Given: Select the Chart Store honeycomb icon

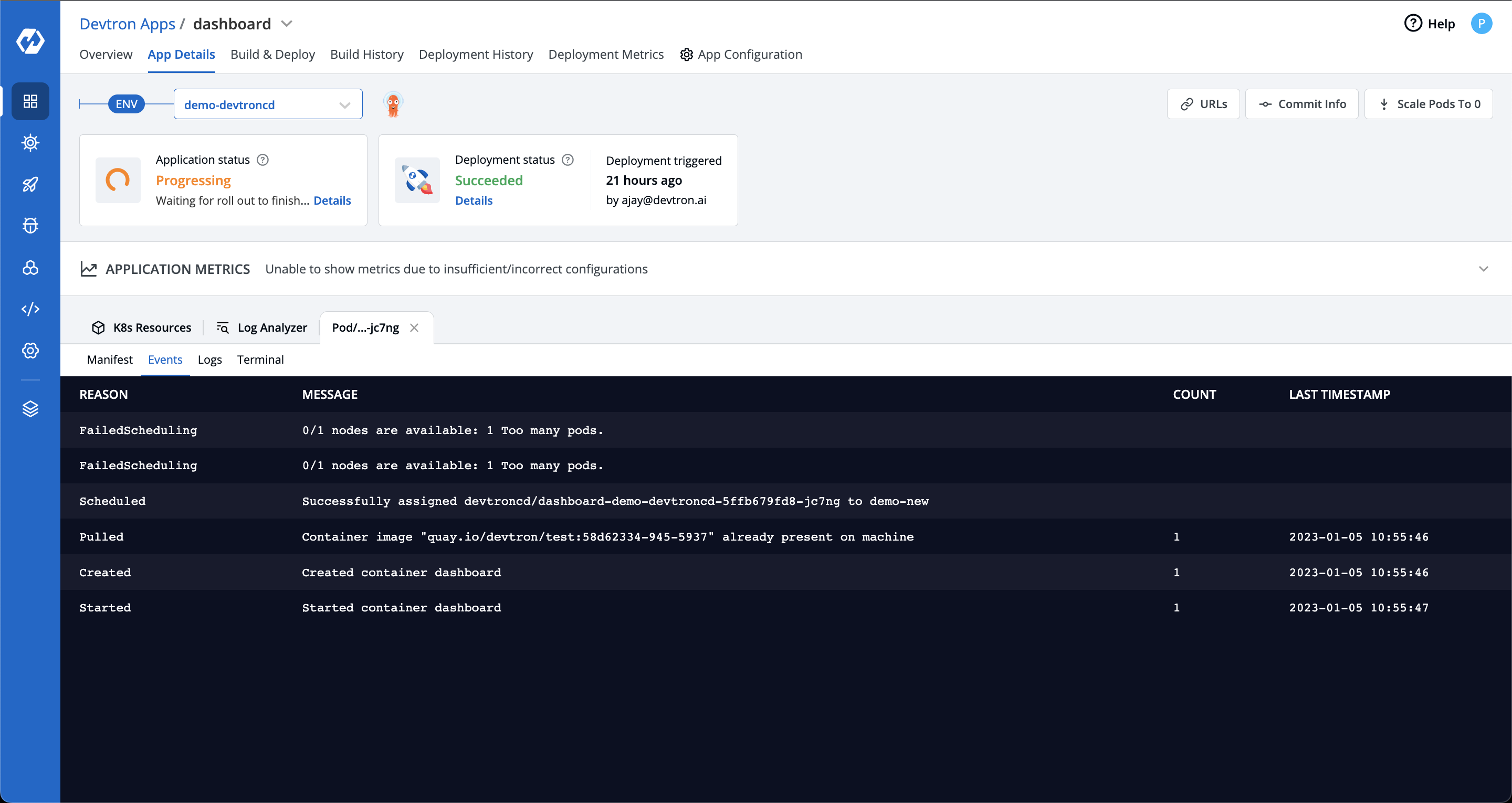Looking at the screenshot, I should pyautogui.click(x=30, y=268).
